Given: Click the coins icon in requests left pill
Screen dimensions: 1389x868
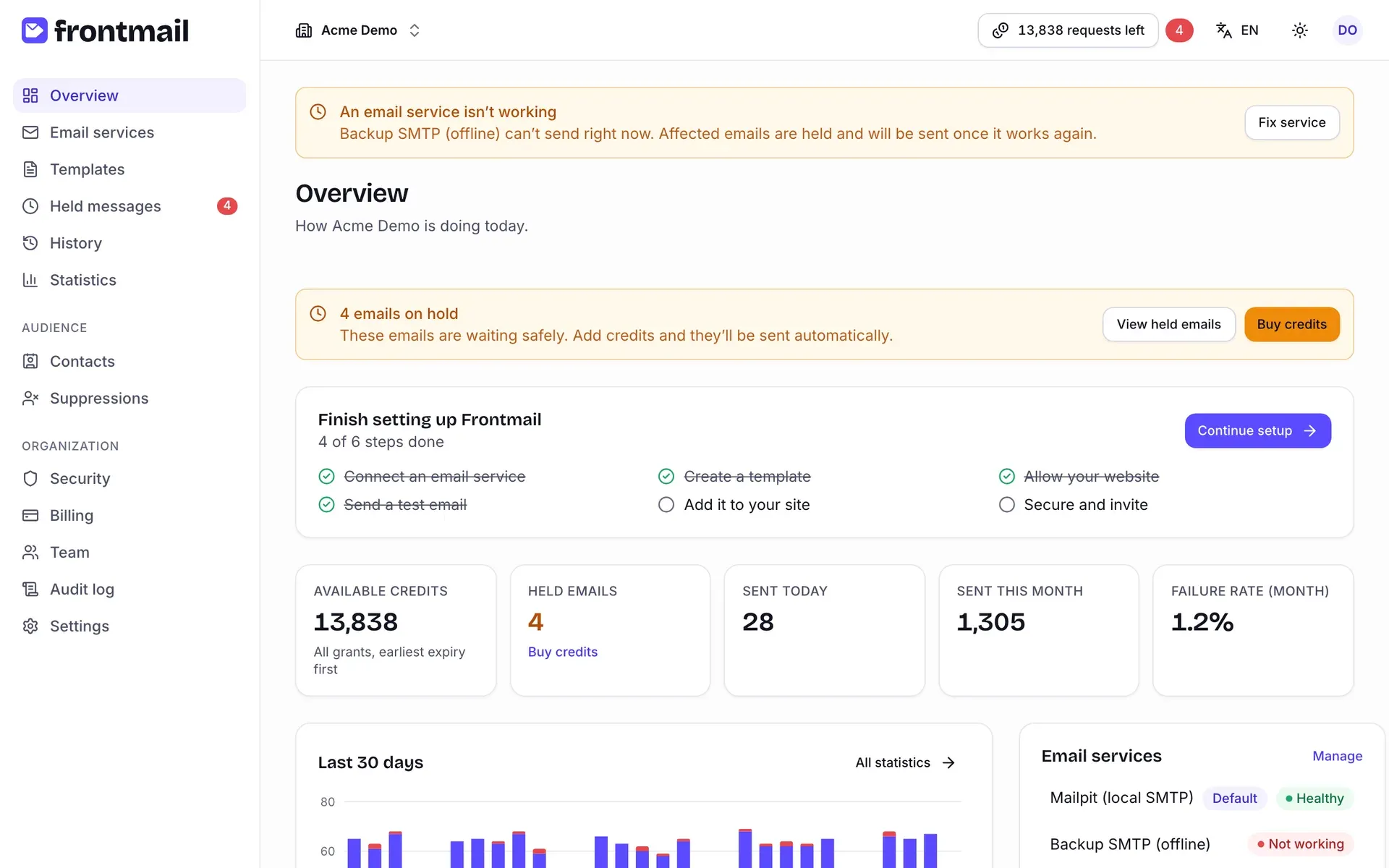Looking at the screenshot, I should point(1001,30).
